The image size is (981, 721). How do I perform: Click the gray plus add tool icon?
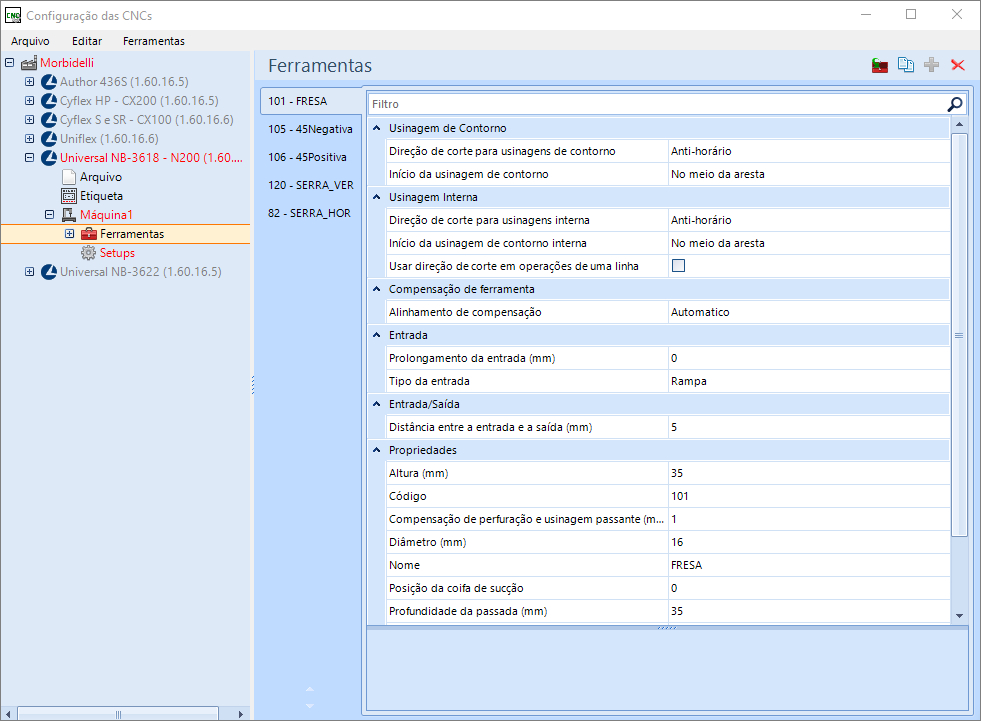932,64
